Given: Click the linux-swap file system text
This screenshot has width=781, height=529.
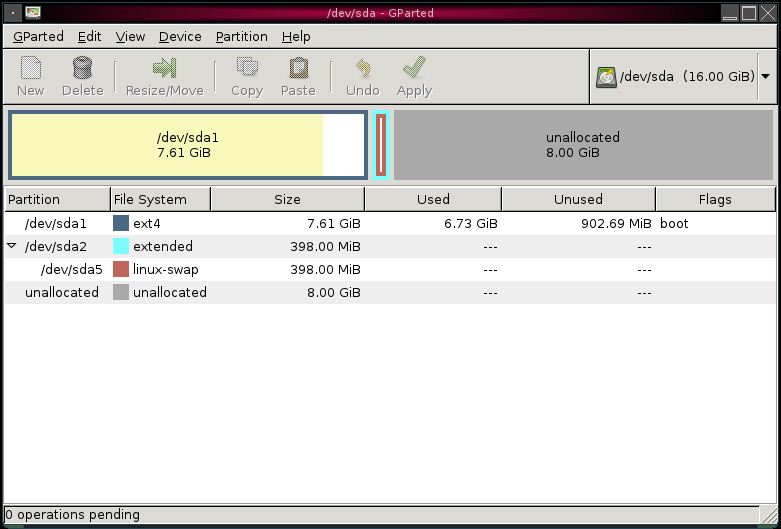Looking at the screenshot, I should (x=166, y=269).
